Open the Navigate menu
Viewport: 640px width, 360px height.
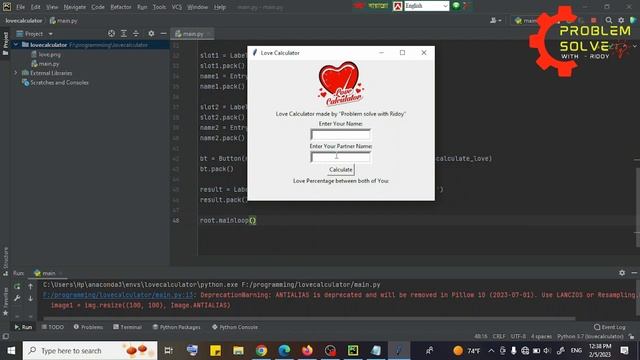[75, 7]
